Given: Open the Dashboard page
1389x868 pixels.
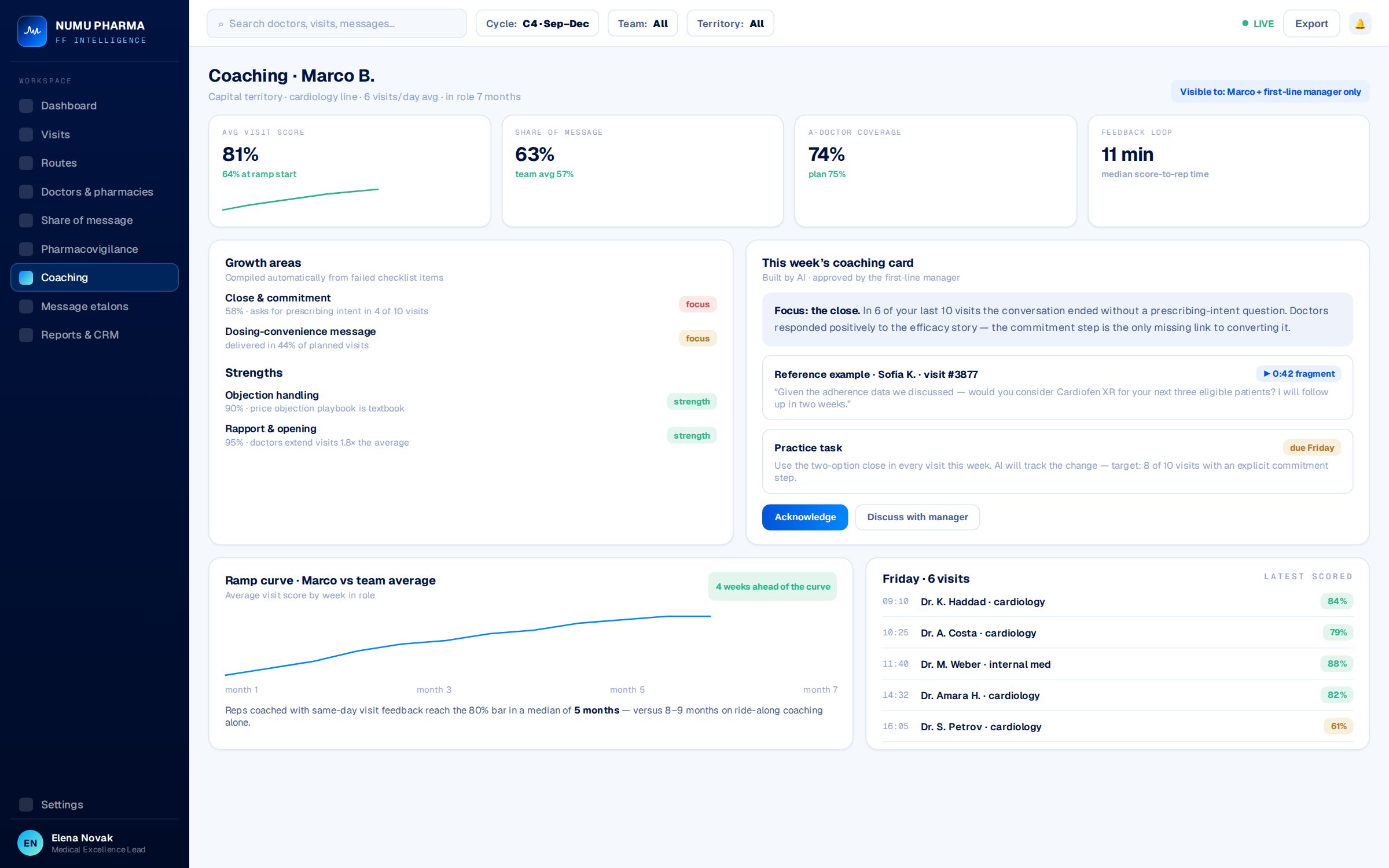Looking at the screenshot, I should click(94, 106).
